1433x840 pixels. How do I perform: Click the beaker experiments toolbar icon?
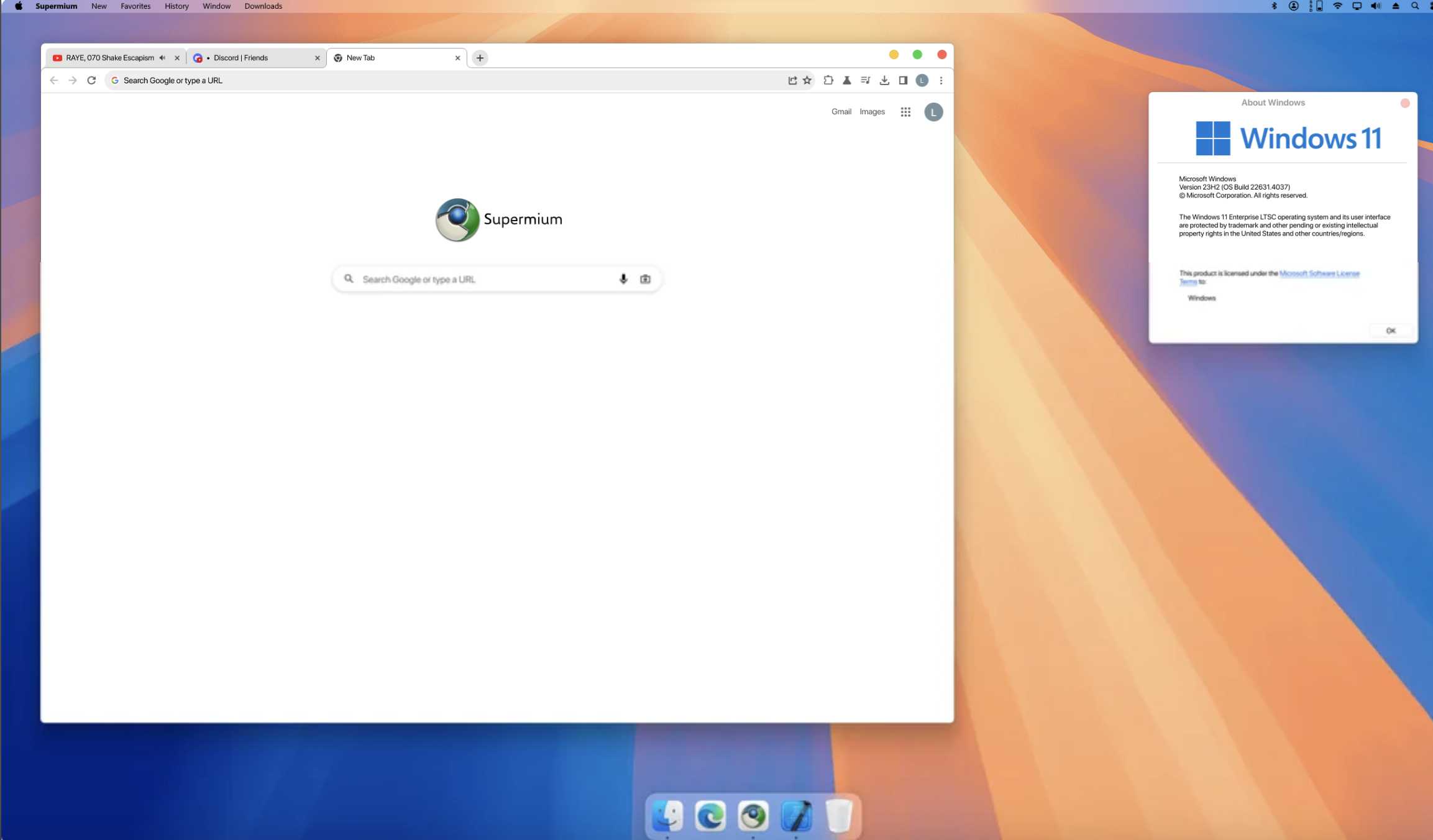(847, 80)
